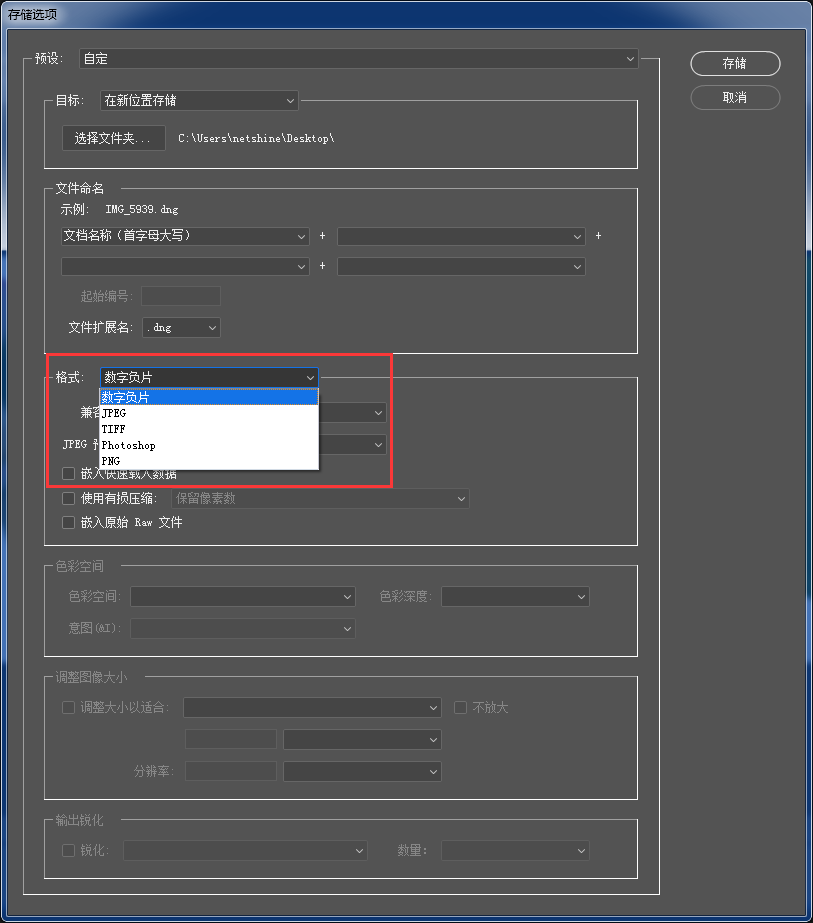Click the 起始编号 input field
813x923 pixels.
point(181,296)
